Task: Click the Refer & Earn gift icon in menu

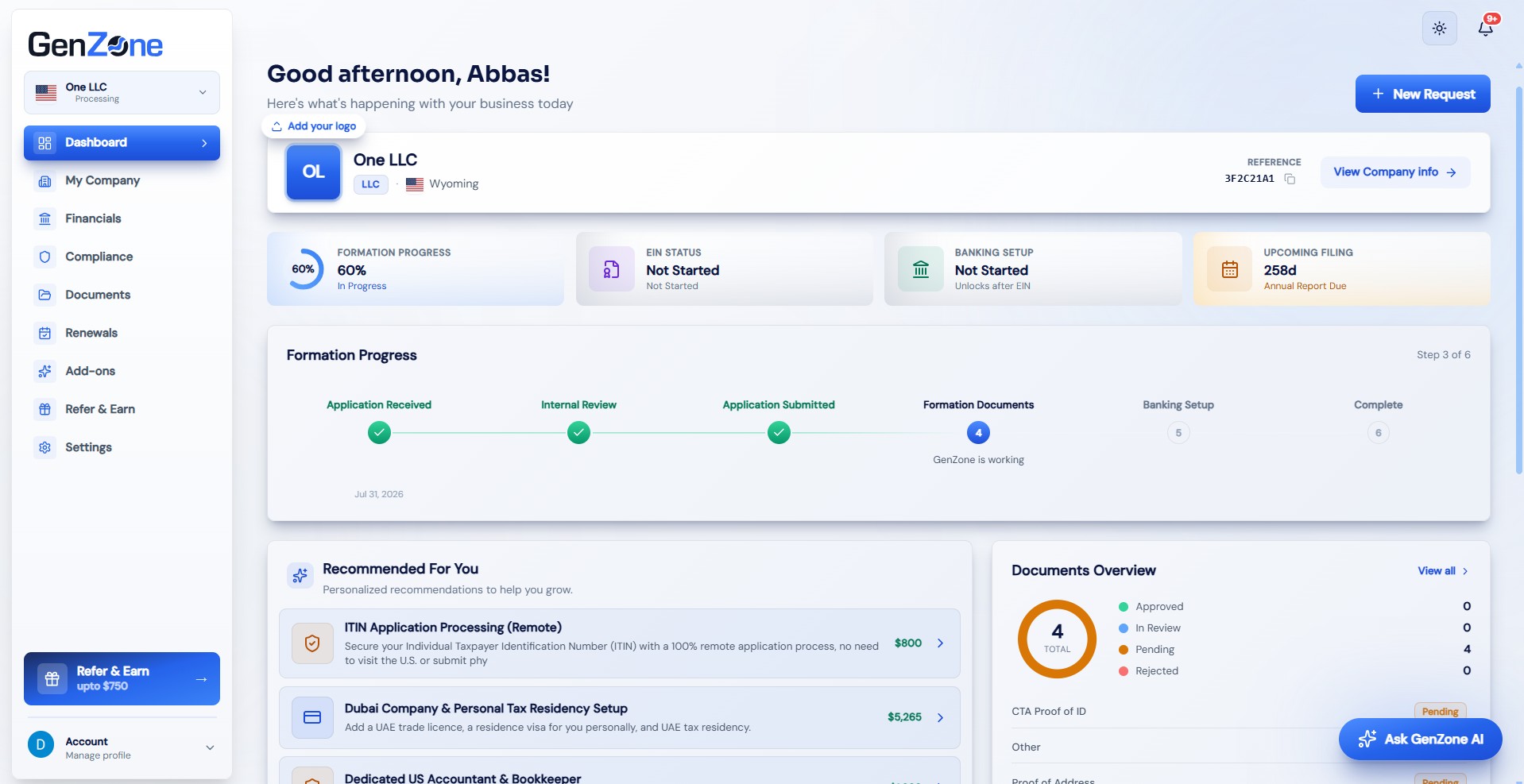Action: pos(45,410)
